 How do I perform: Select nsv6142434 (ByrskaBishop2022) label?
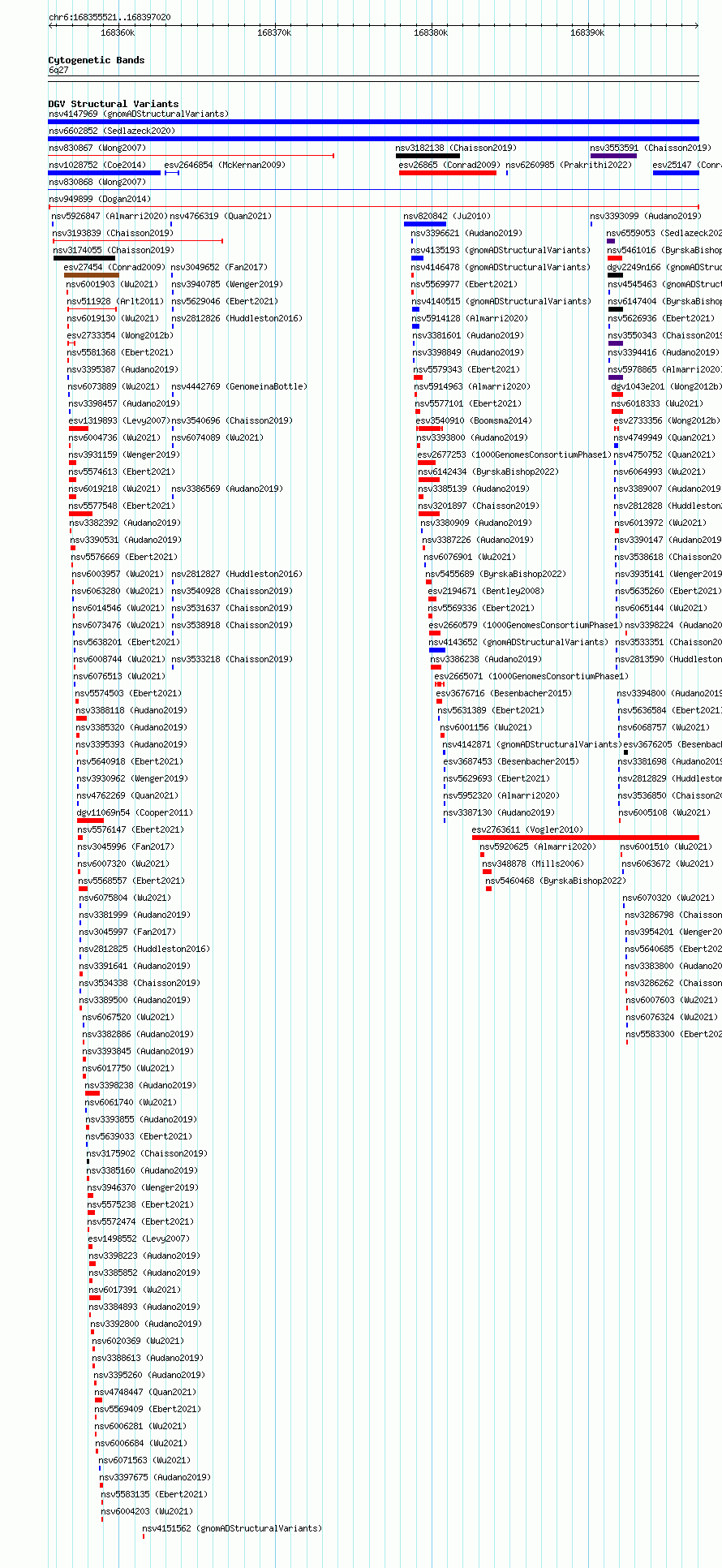pyautogui.click(x=489, y=472)
